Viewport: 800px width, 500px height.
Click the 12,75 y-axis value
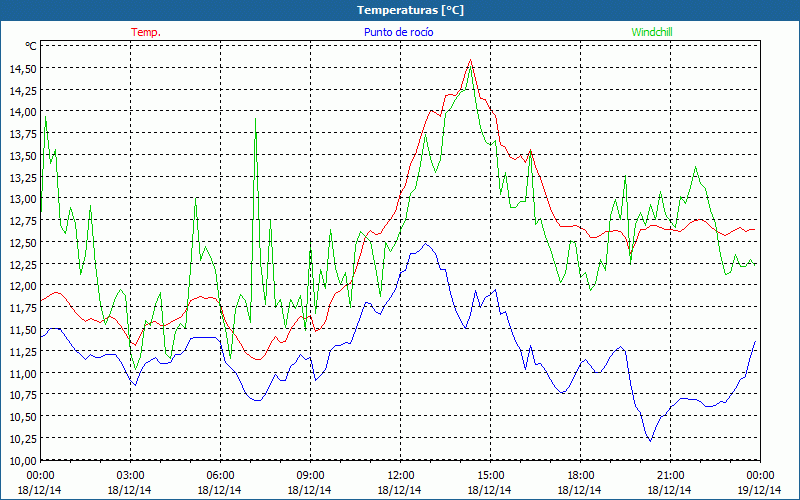pos(22,220)
